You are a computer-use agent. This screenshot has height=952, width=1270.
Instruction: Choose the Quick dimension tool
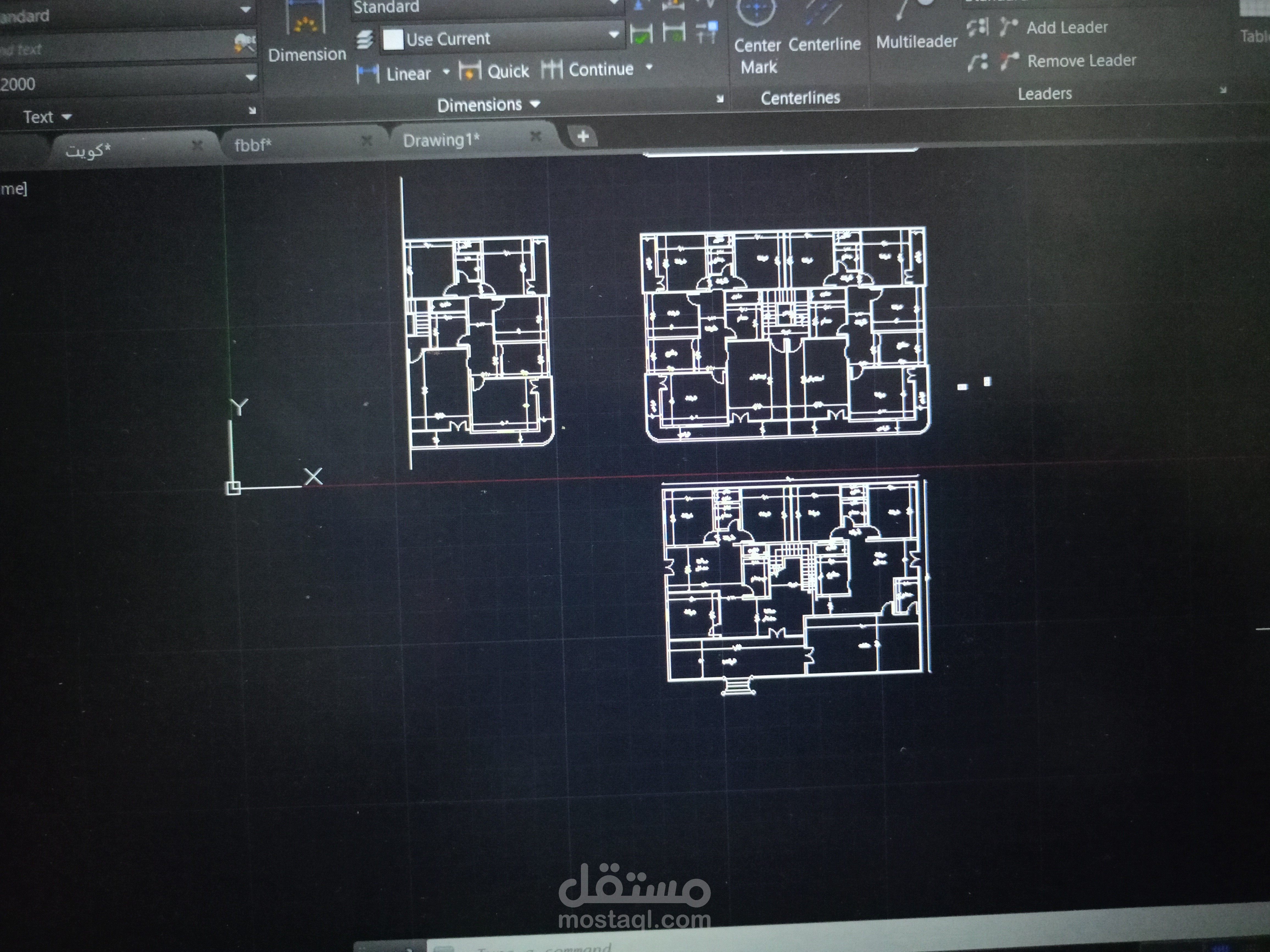coord(495,71)
